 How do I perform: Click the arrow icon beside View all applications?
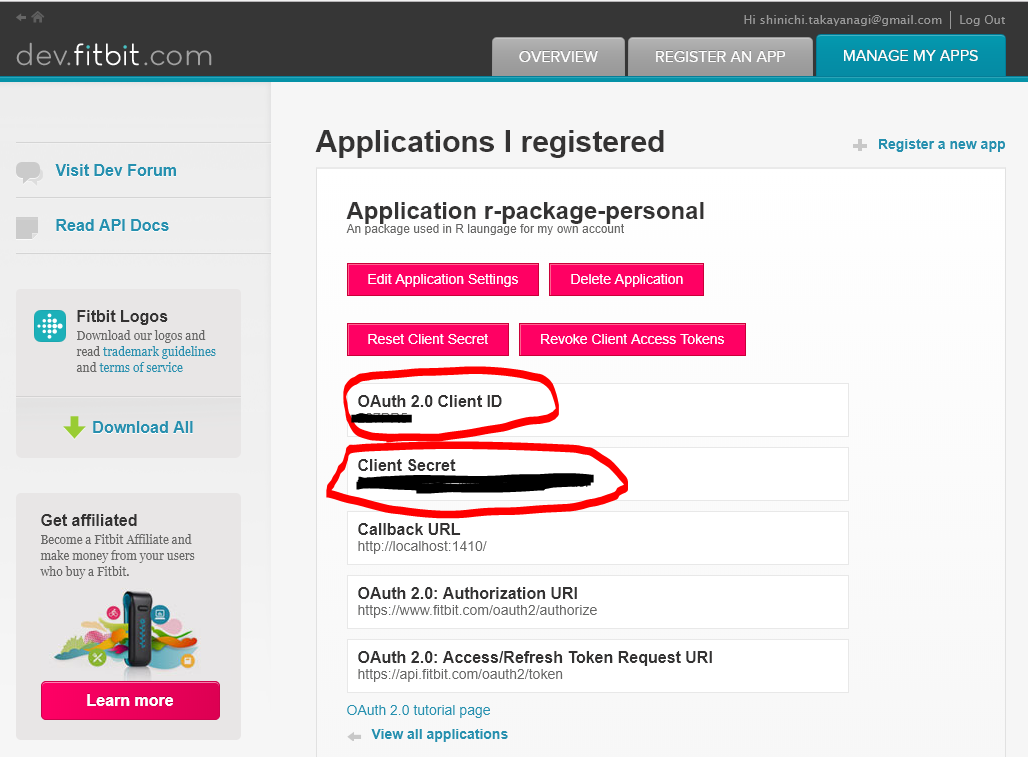coord(355,737)
